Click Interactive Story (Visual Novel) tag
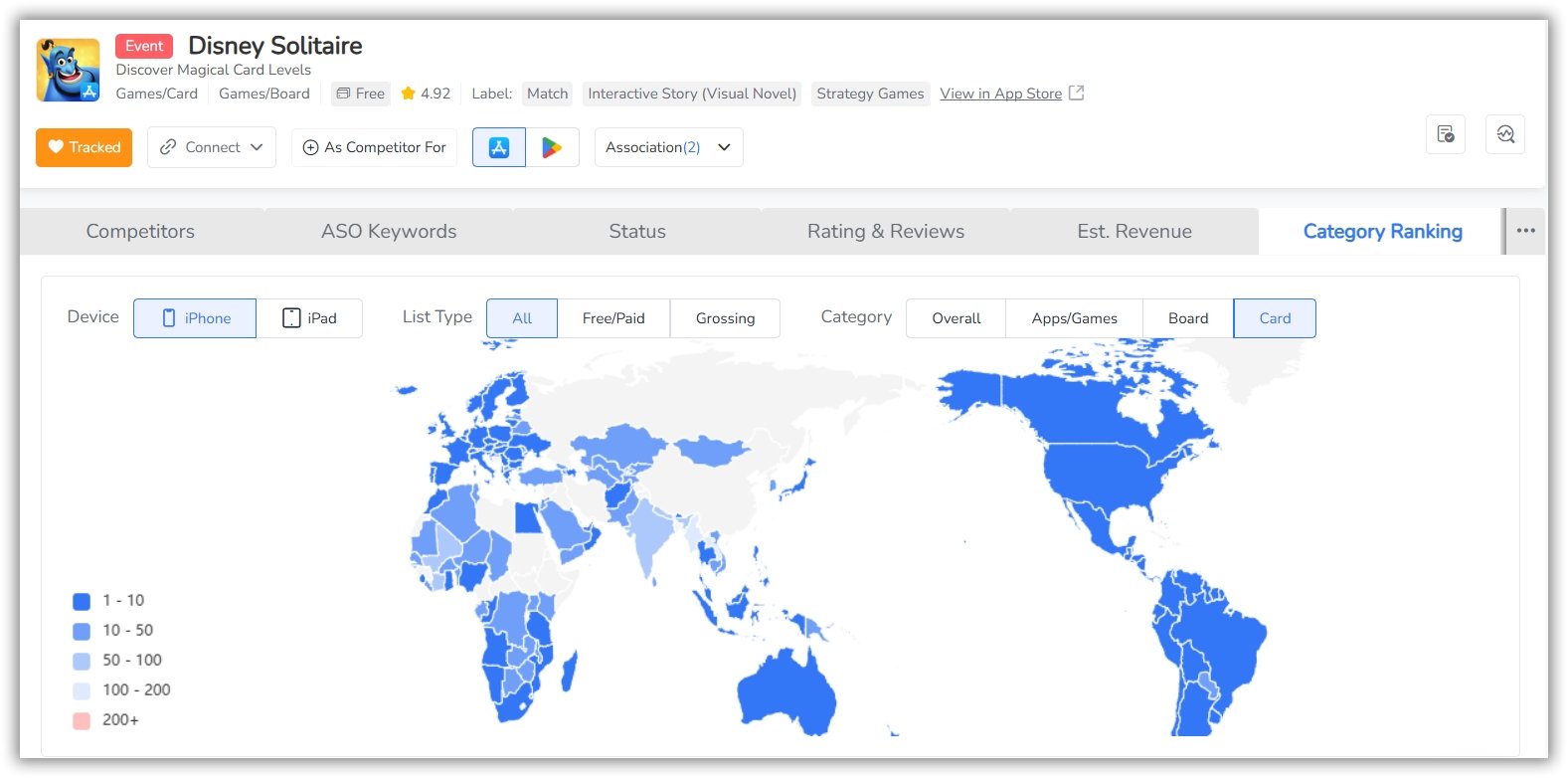The width and height of the screenshot is (1568, 778). tap(692, 94)
